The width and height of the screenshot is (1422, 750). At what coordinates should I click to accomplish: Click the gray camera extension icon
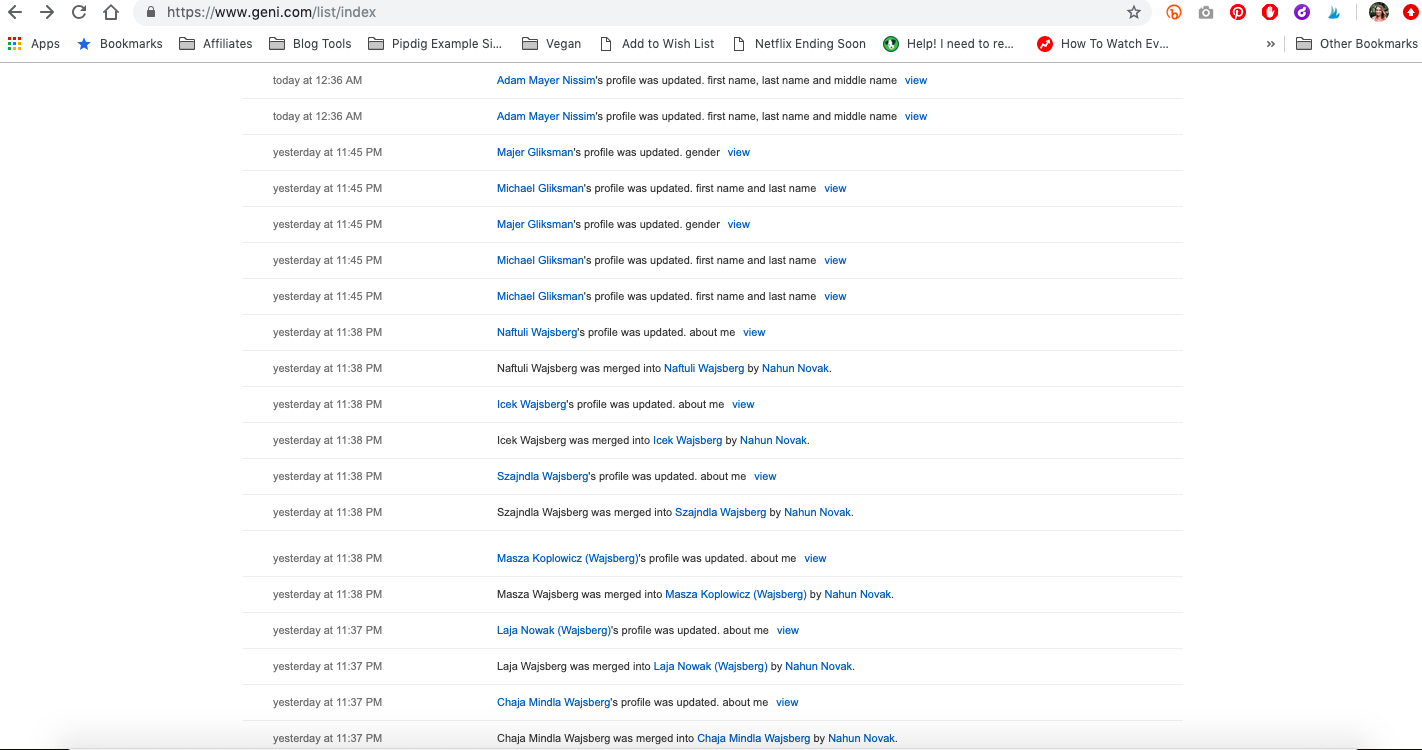[x=1206, y=13]
